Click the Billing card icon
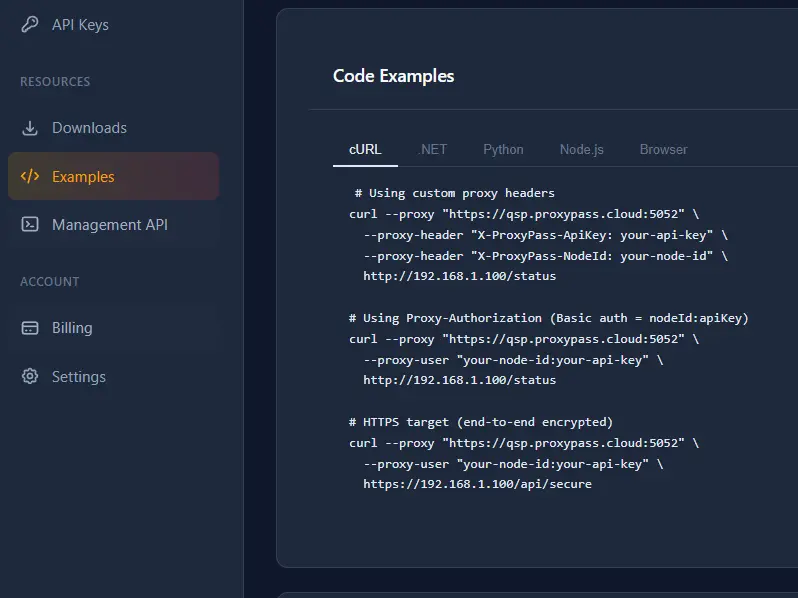This screenshot has height=598, width=798. click(30, 328)
